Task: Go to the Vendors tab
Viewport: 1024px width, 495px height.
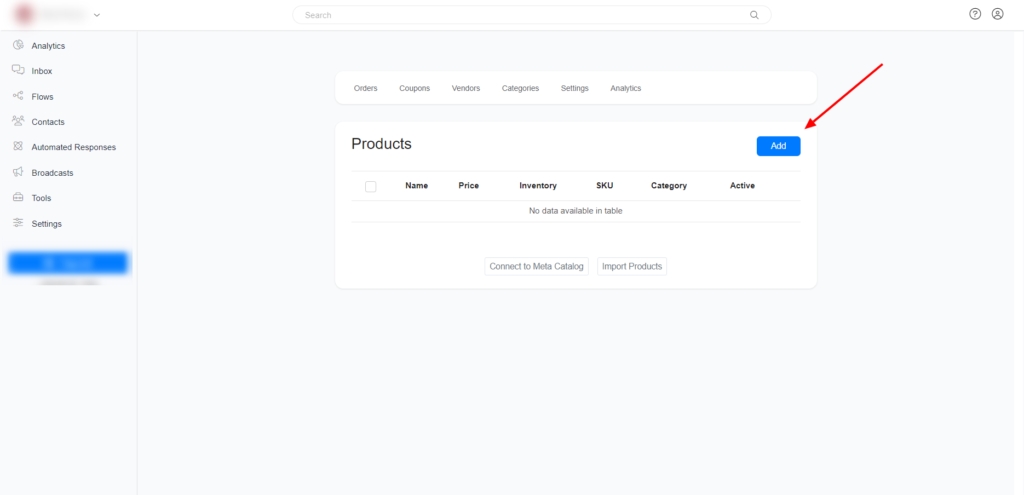Action: (466, 88)
